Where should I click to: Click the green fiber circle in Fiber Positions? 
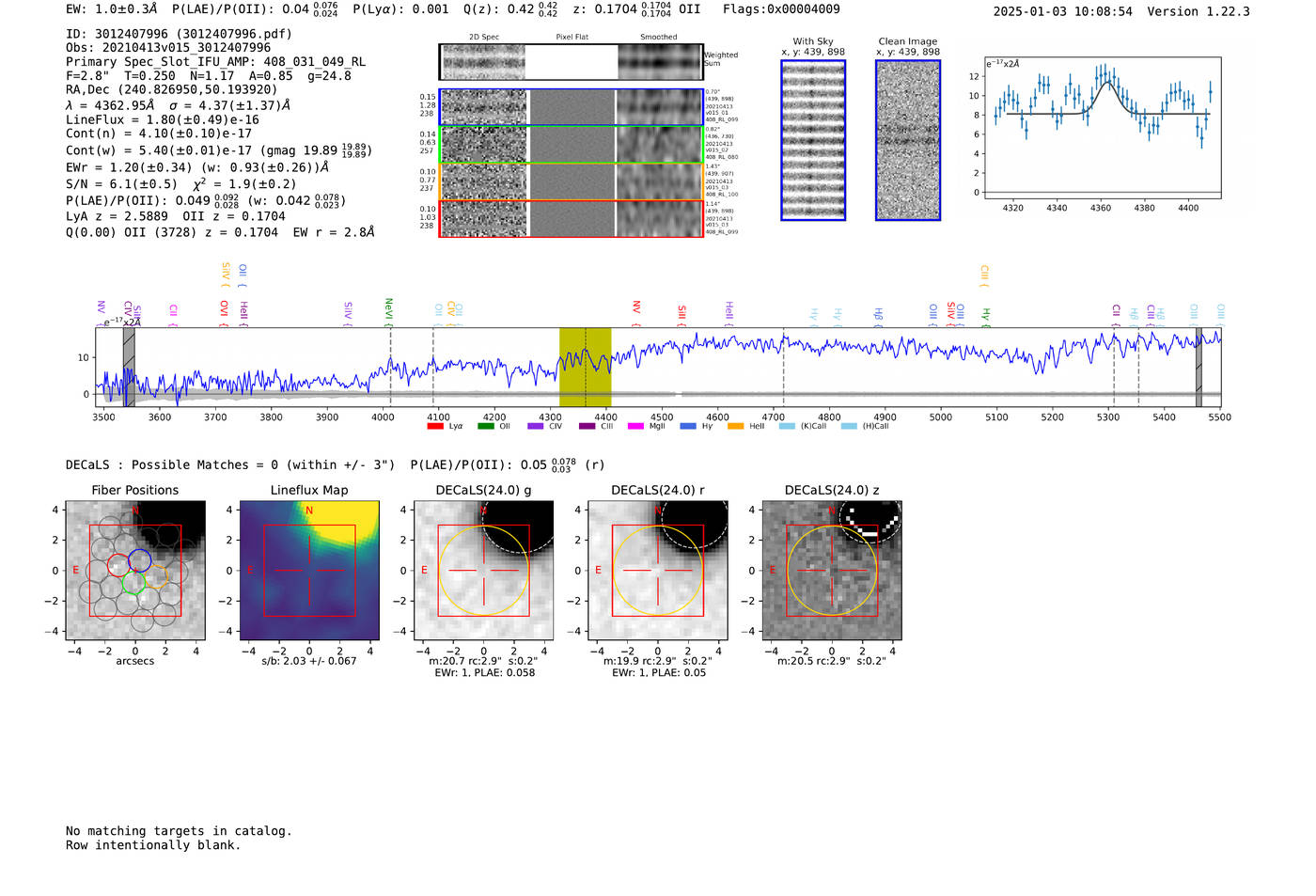click(x=133, y=582)
